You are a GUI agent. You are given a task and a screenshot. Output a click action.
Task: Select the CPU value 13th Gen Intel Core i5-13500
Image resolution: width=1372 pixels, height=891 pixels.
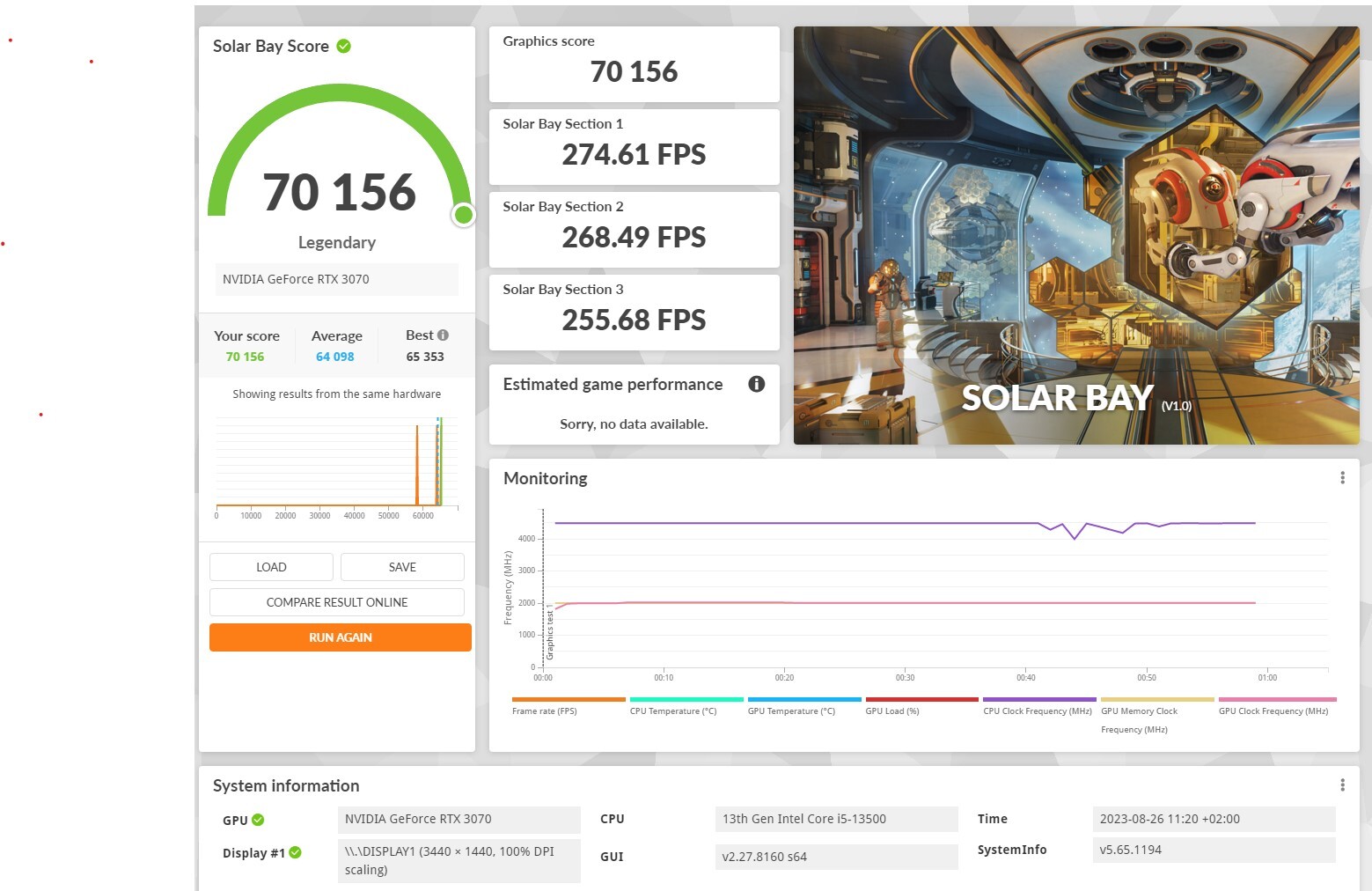point(836,819)
